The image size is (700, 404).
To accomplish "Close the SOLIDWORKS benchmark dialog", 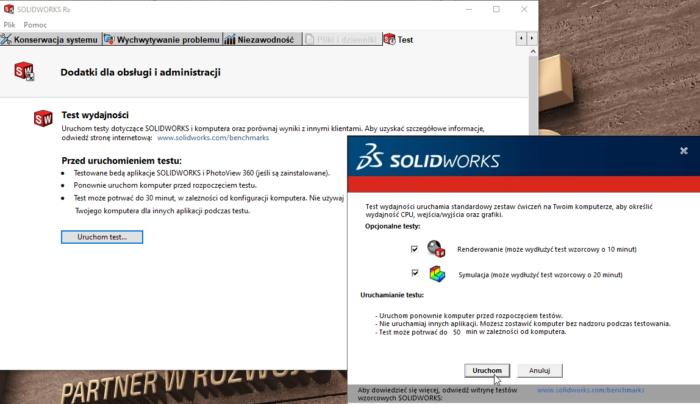I will coord(683,151).
